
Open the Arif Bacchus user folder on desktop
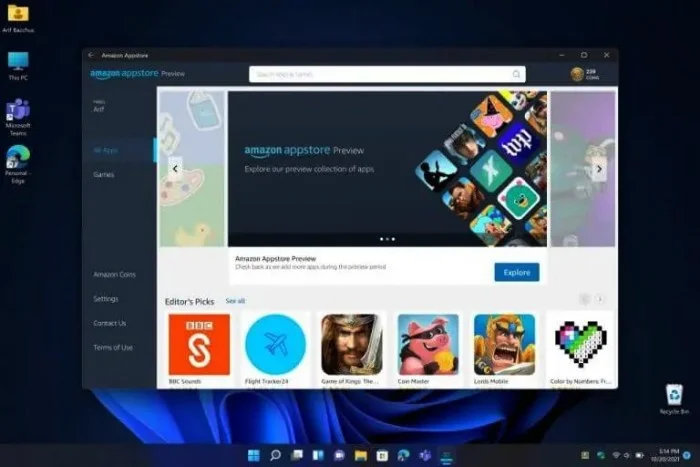(x=18, y=19)
